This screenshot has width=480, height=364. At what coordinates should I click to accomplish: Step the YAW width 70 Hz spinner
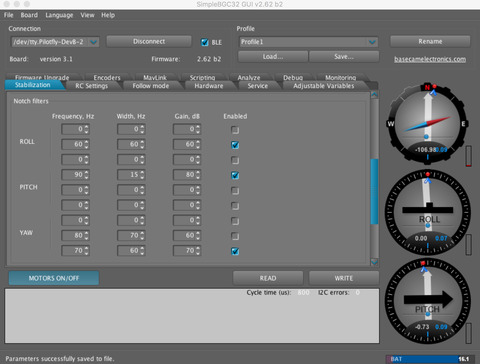pos(142,235)
